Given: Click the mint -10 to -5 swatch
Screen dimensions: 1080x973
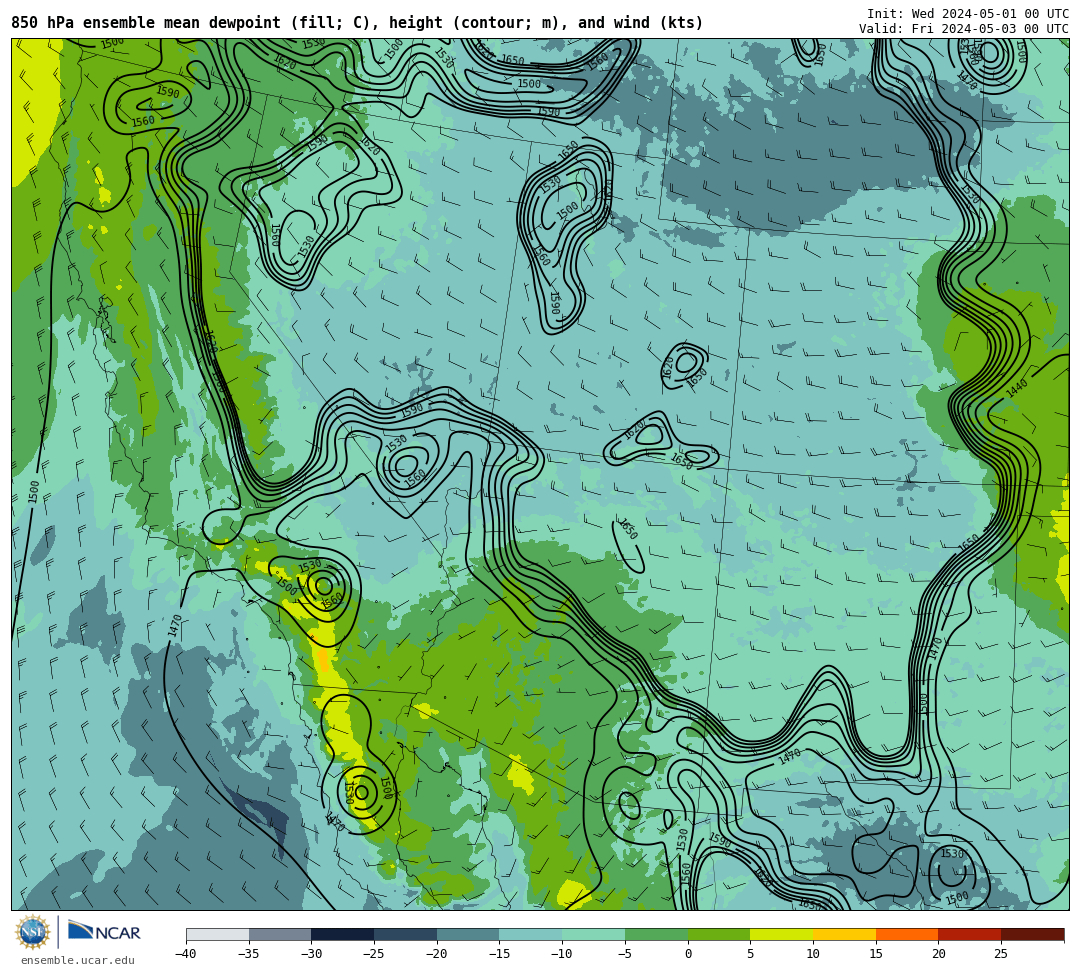Looking at the screenshot, I should click(x=594, y=934).
